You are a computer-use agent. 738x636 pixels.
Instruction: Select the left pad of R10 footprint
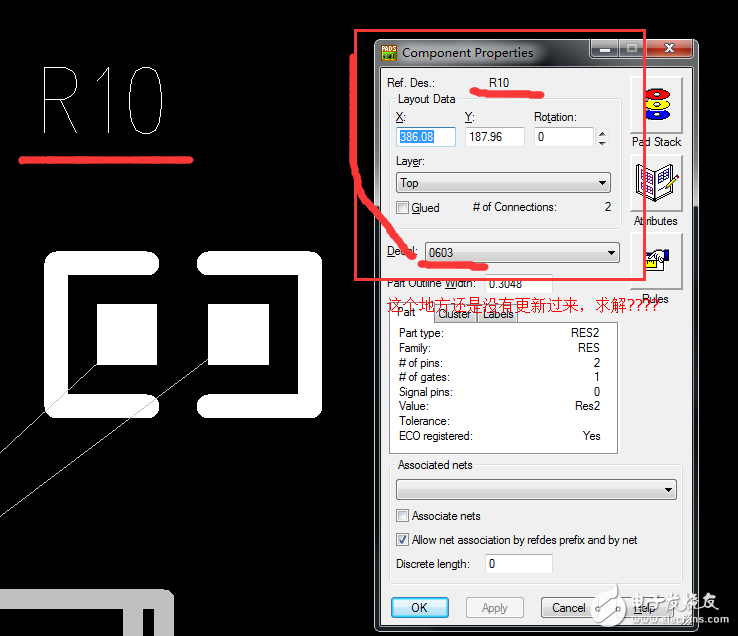pyautogui.click(x=127, y=334)
